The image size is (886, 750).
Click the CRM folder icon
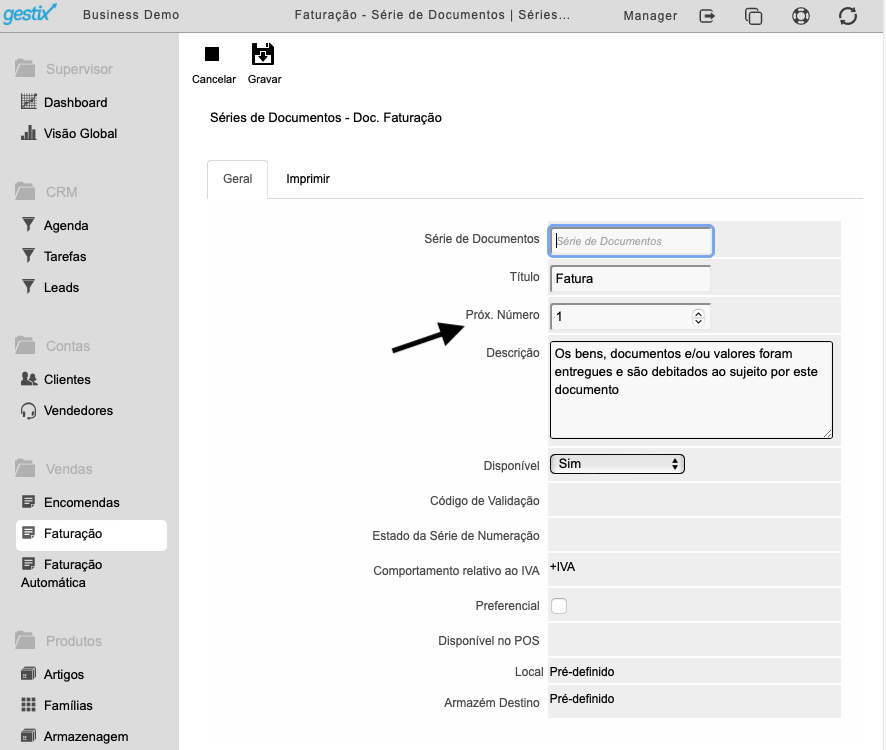pos(25,192)
